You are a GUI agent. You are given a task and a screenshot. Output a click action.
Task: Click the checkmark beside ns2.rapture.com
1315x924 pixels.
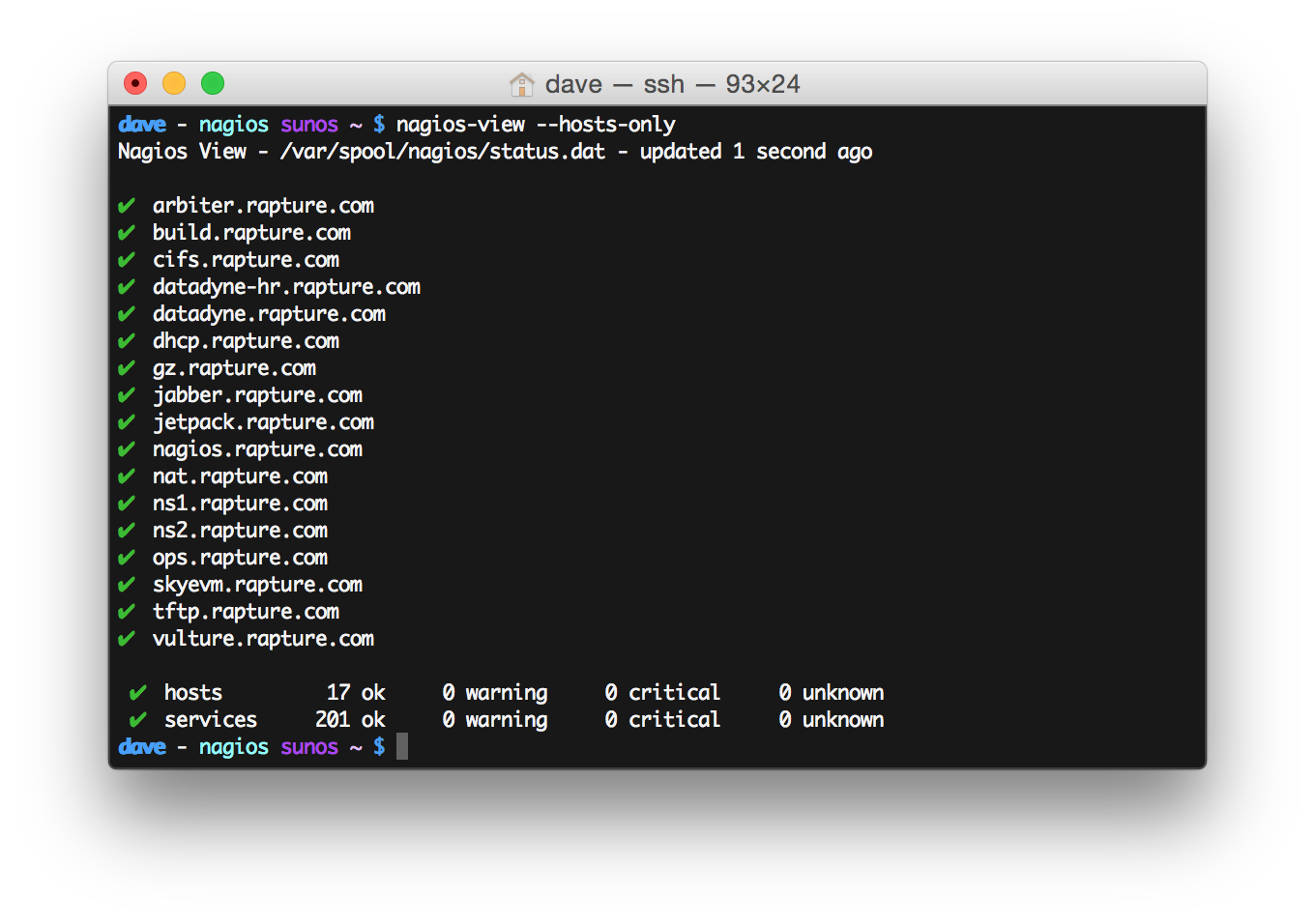point(127,531)
